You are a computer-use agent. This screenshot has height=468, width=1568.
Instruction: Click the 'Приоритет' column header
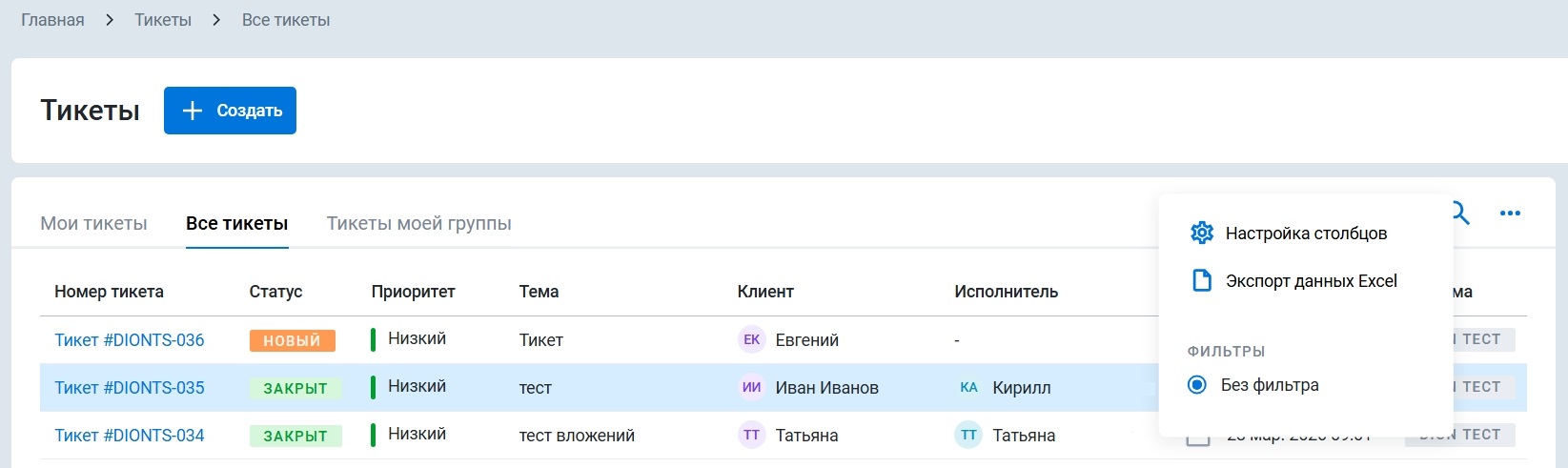coord(413,292)
